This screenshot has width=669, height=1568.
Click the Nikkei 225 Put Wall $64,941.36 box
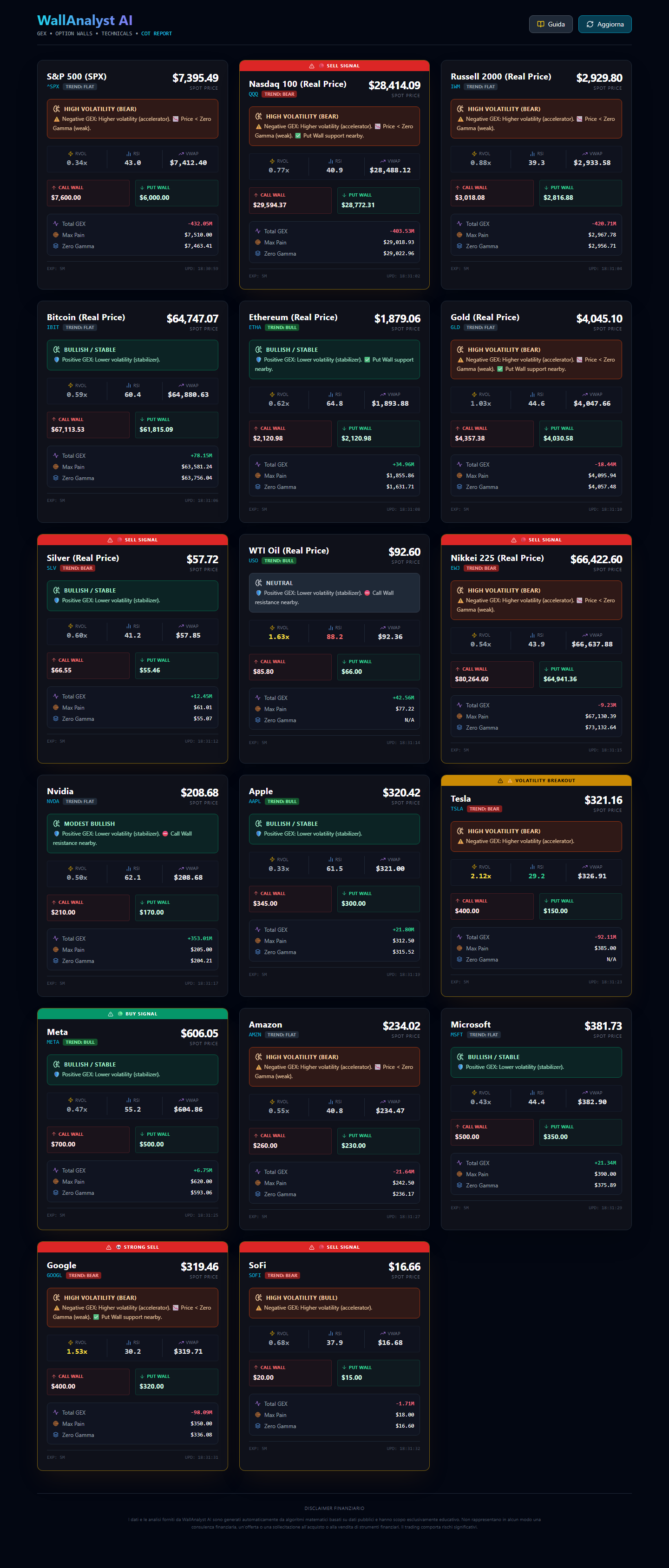pyautogui.click(x=580, y=674)
